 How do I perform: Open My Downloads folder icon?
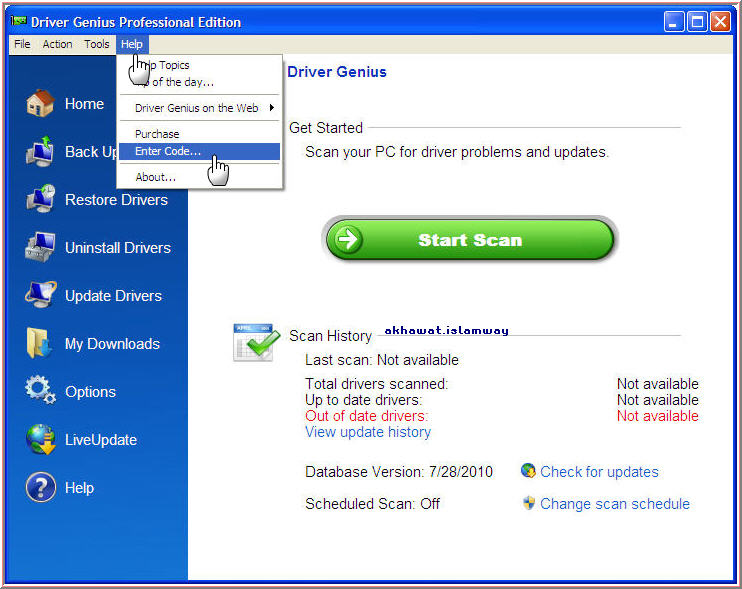(40, 344)
